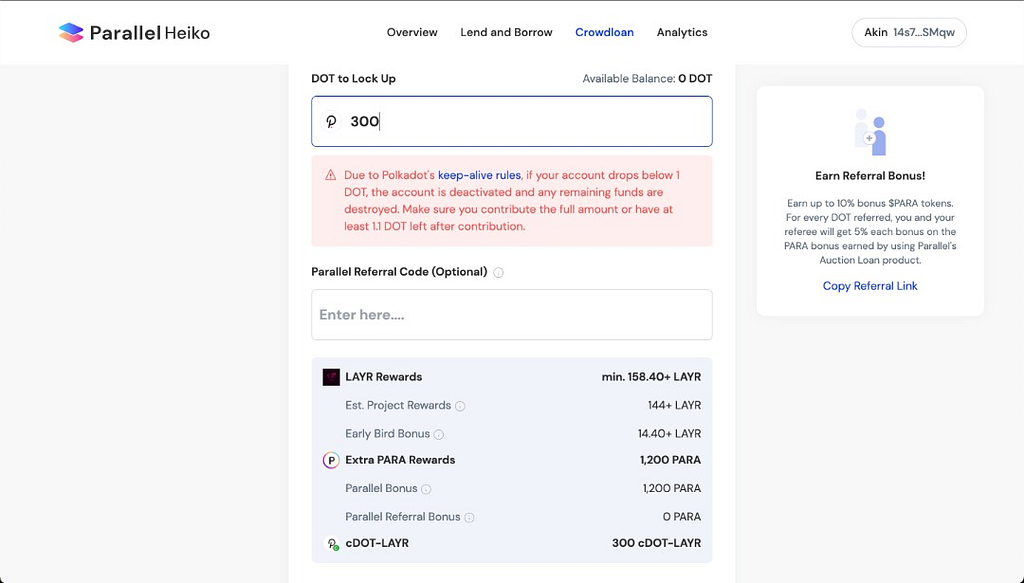Go to Lend and Borrow page
The image size is (1024, 583).
(506, 32)
